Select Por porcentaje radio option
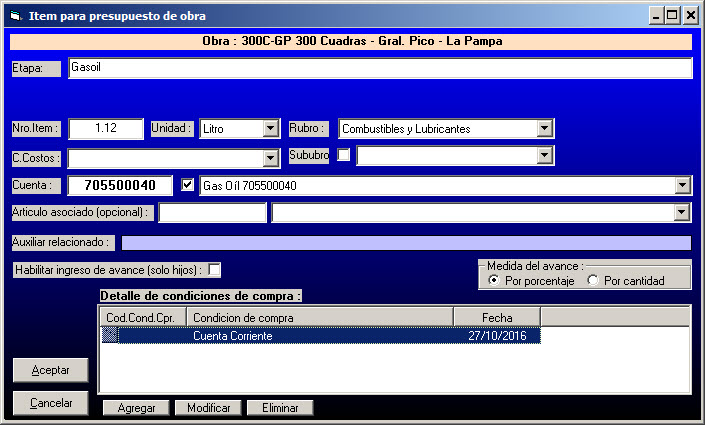Image resolution: width=705 pixels, height=425 pixels. [x=494, y=281]
